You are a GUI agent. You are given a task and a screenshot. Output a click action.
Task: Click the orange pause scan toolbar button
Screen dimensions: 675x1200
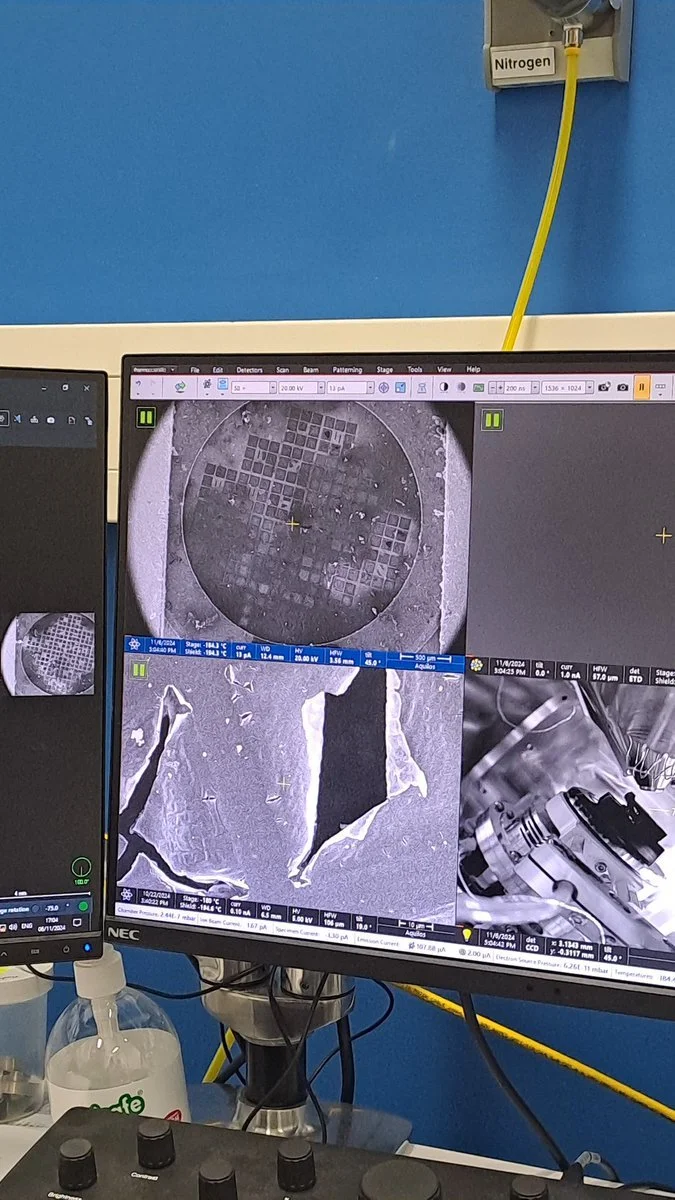coord(641,387)
